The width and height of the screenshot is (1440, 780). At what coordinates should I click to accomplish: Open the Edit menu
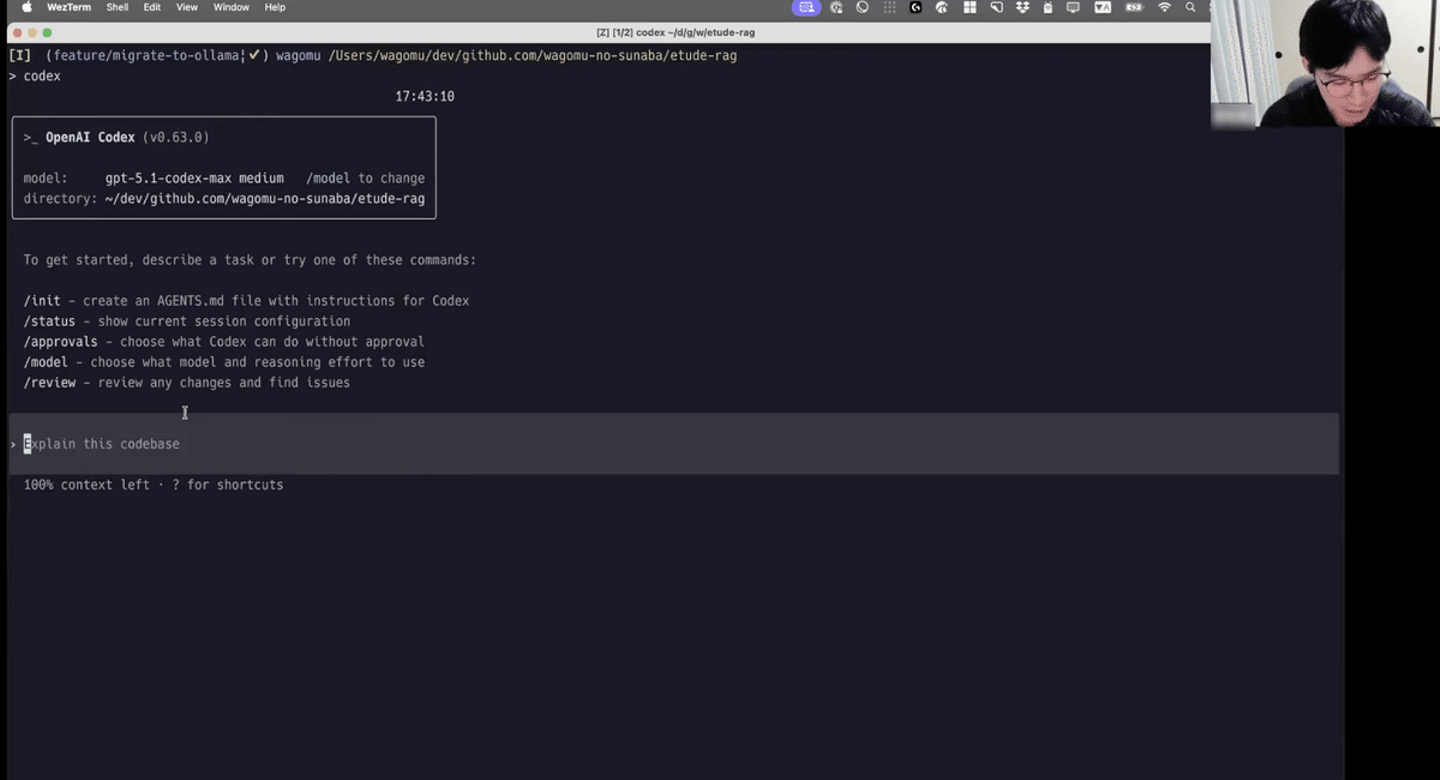click(152, 7)
